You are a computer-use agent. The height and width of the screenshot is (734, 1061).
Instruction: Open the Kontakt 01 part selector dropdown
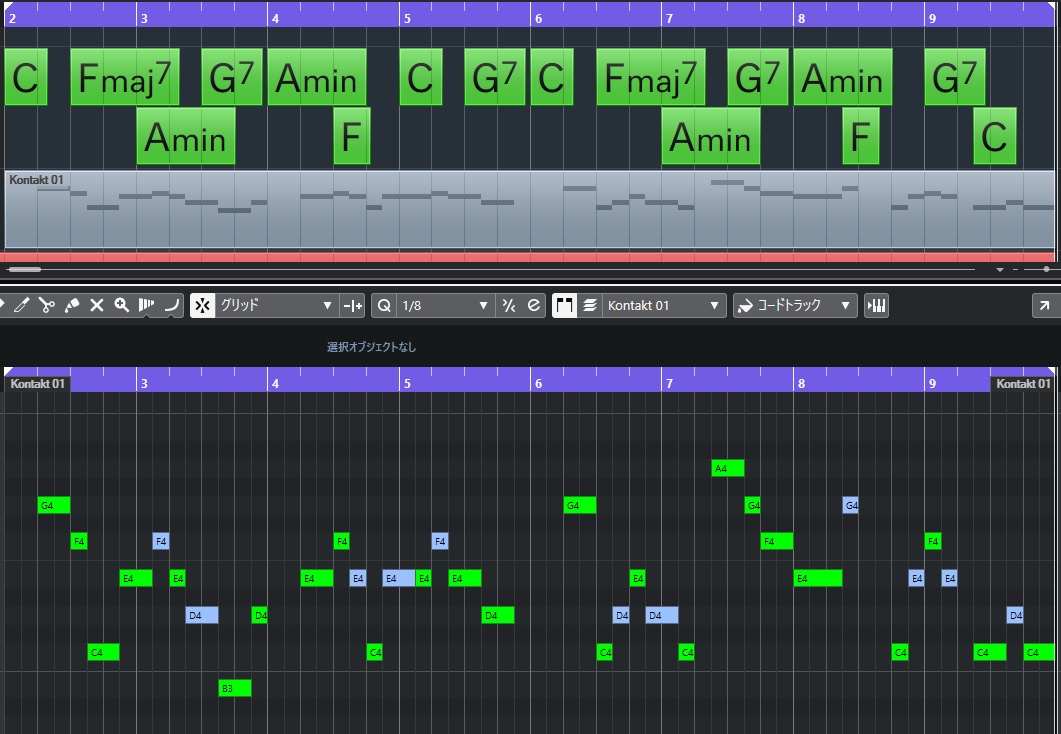tap(664, 306)
